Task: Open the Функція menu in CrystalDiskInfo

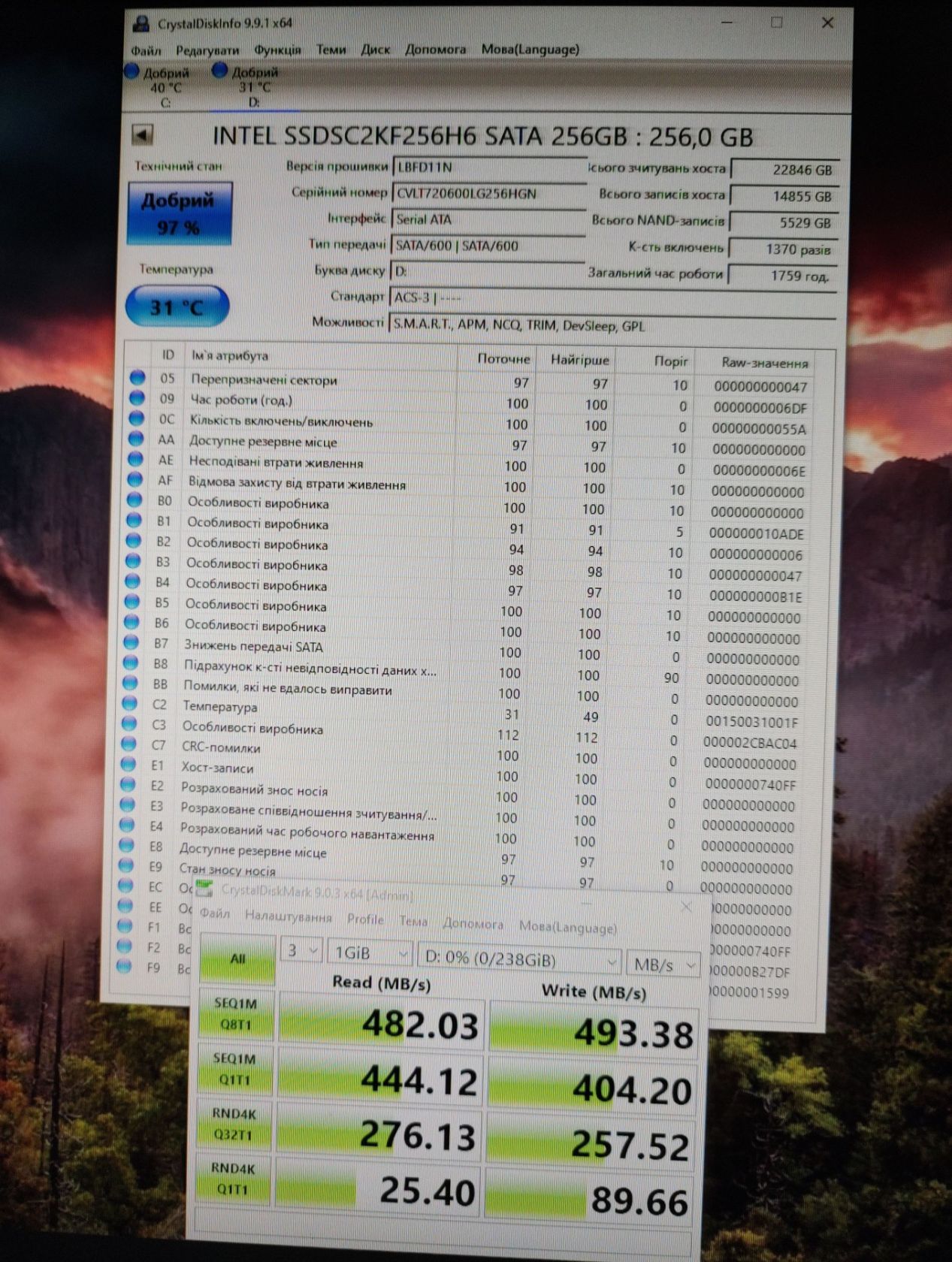Action: pyautogui.click(x=277, y=50)
